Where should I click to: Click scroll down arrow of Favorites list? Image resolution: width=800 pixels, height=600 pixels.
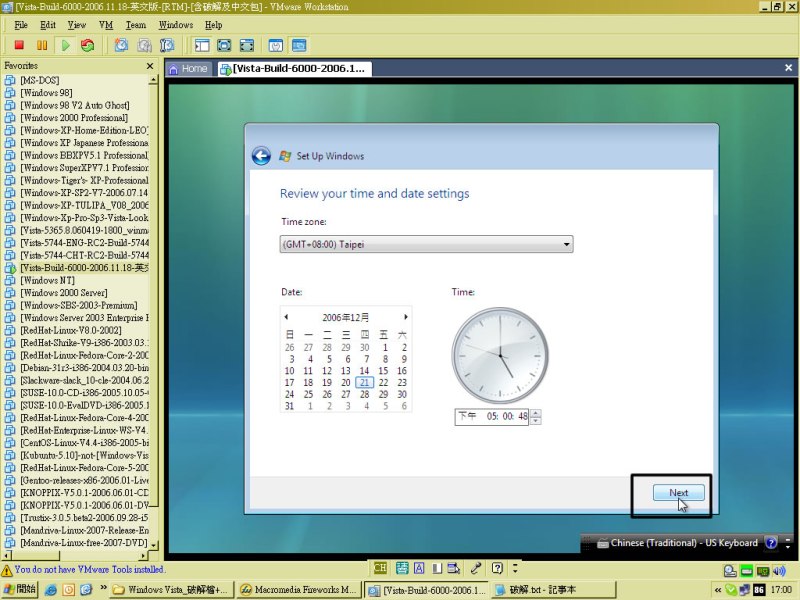pos(154,545)
